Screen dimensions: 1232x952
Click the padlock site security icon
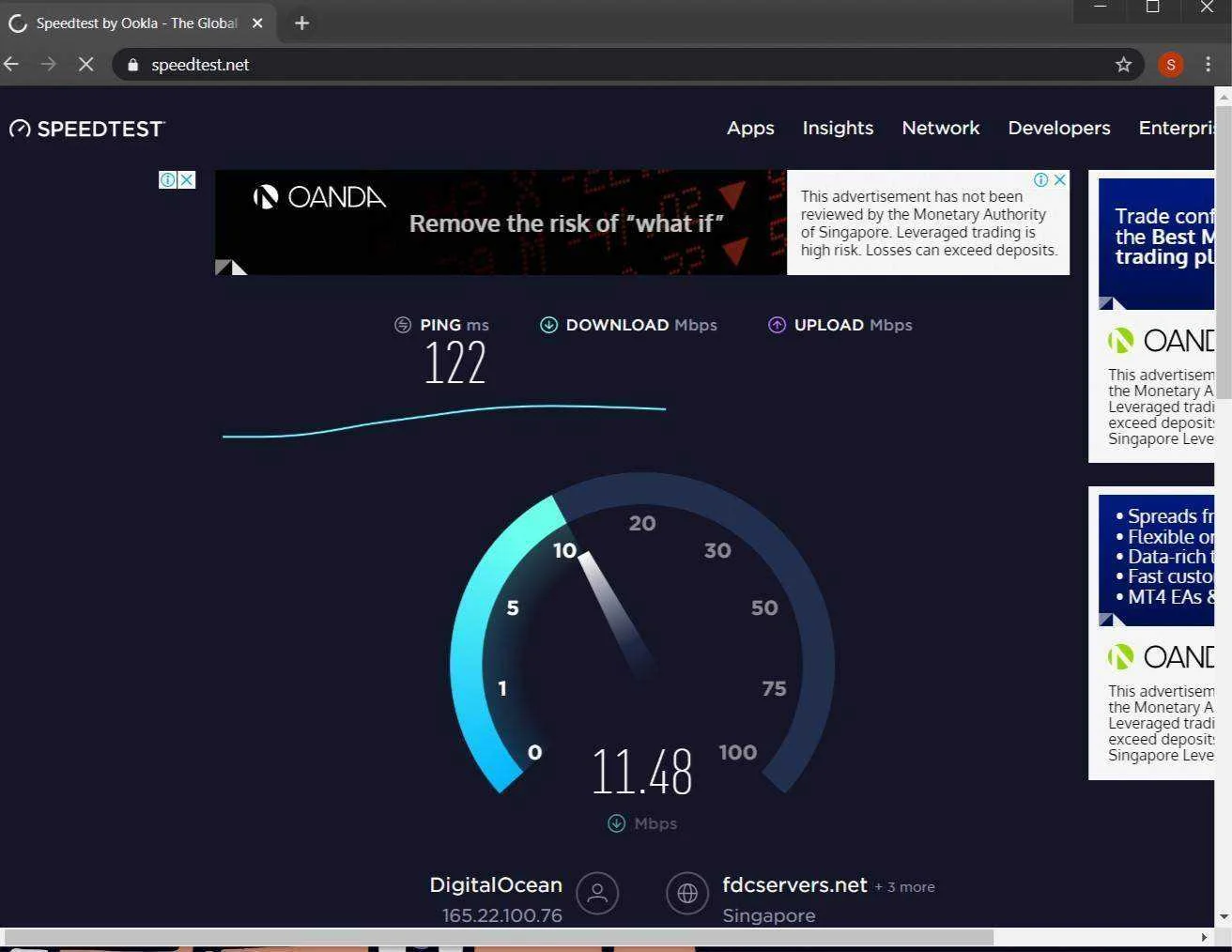[132, 65]
